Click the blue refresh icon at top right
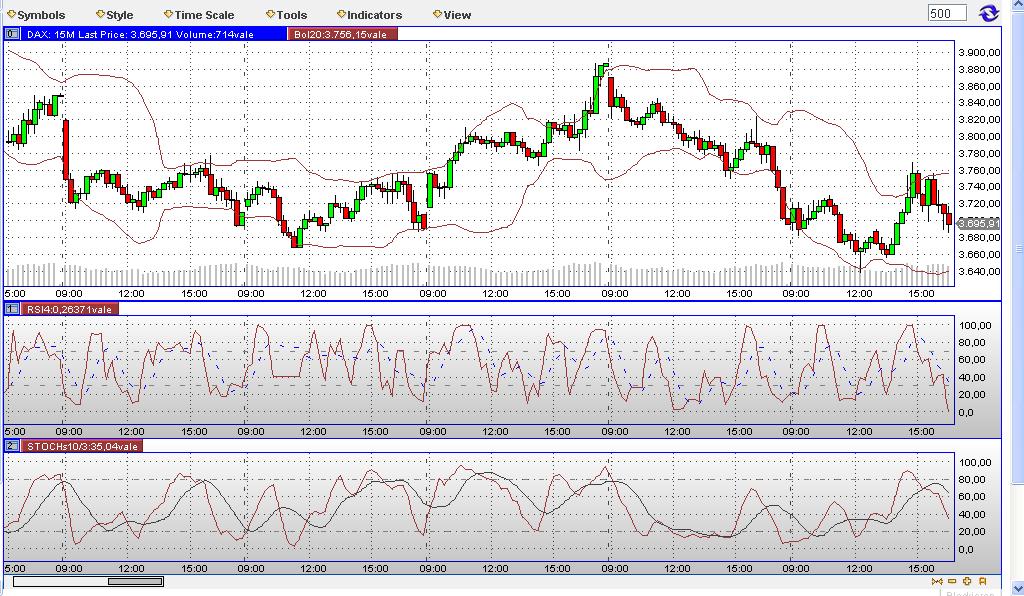The height and width of the screenshot is (596, 1024). [989, 13]
